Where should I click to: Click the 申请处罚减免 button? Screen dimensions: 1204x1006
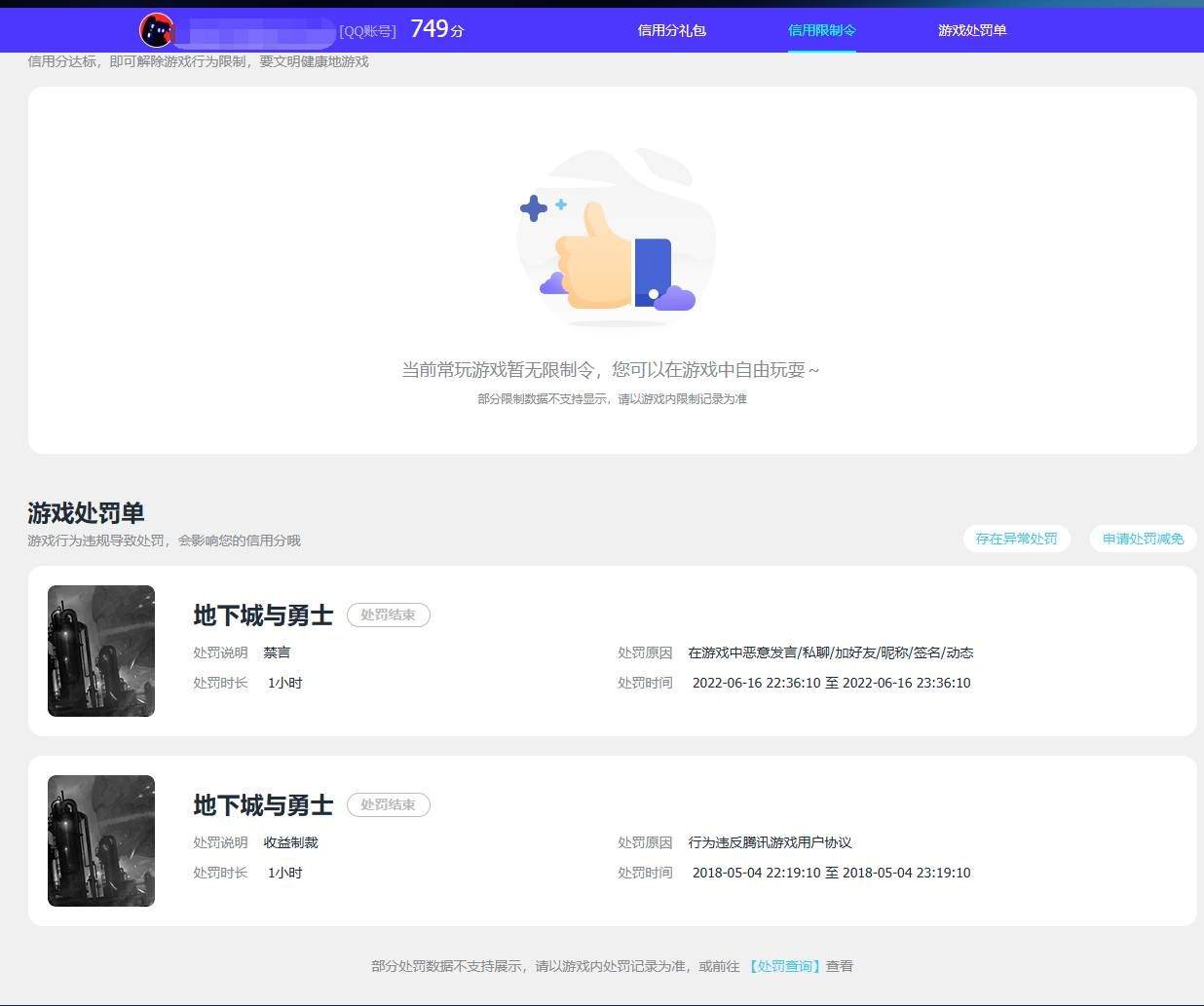pos(1143,539)
